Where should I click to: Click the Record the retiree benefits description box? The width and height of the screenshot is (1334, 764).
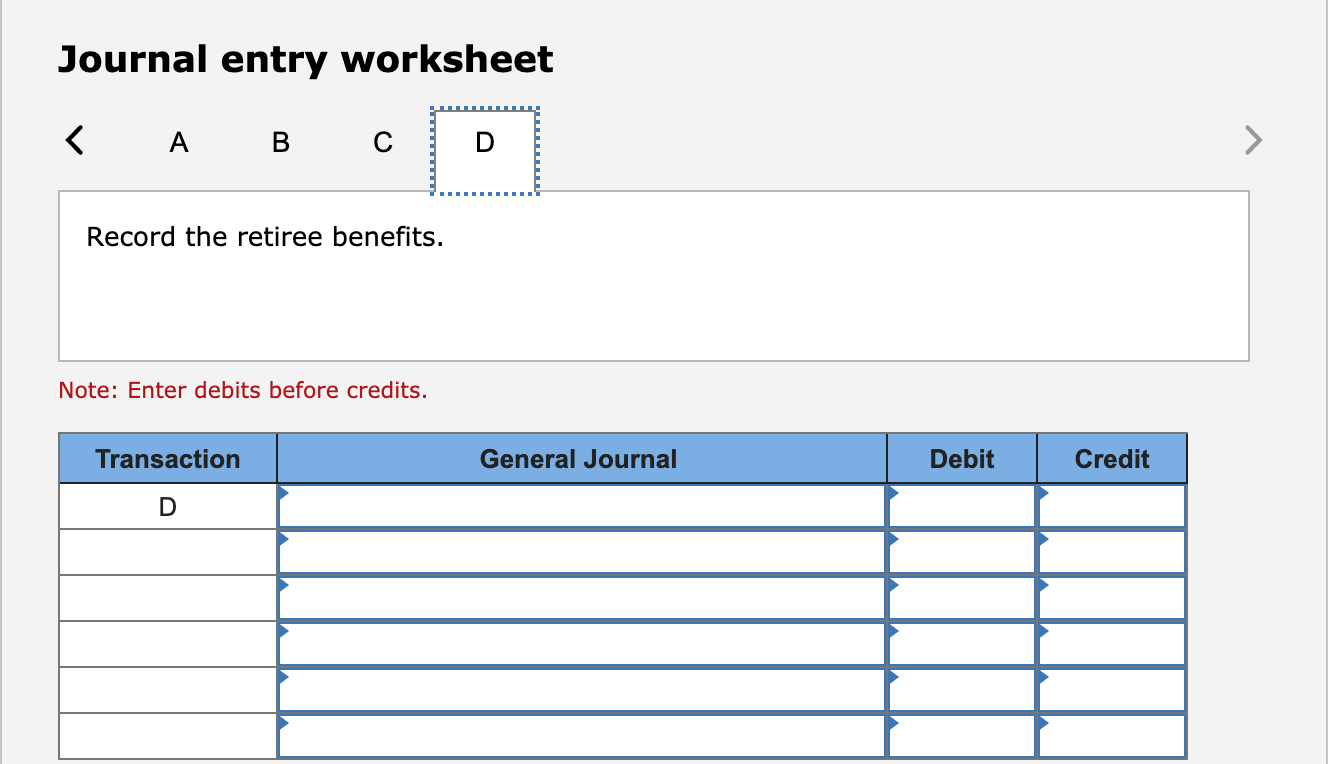654,275
